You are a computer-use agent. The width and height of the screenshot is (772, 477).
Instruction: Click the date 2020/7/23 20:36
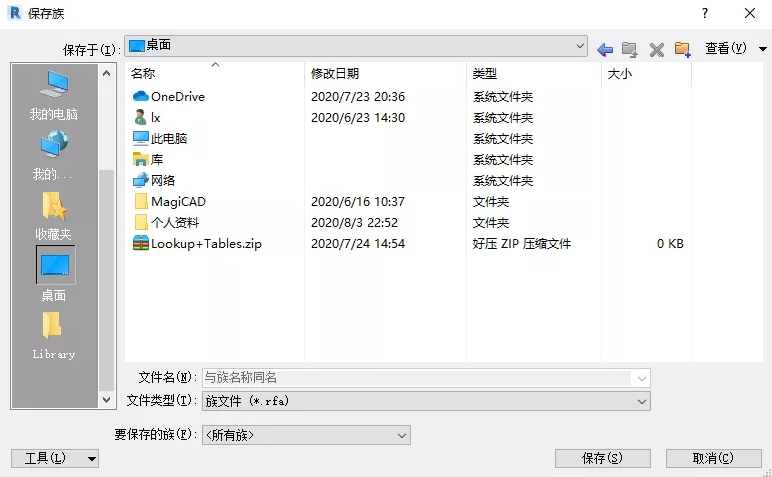[x=358, y=96]
